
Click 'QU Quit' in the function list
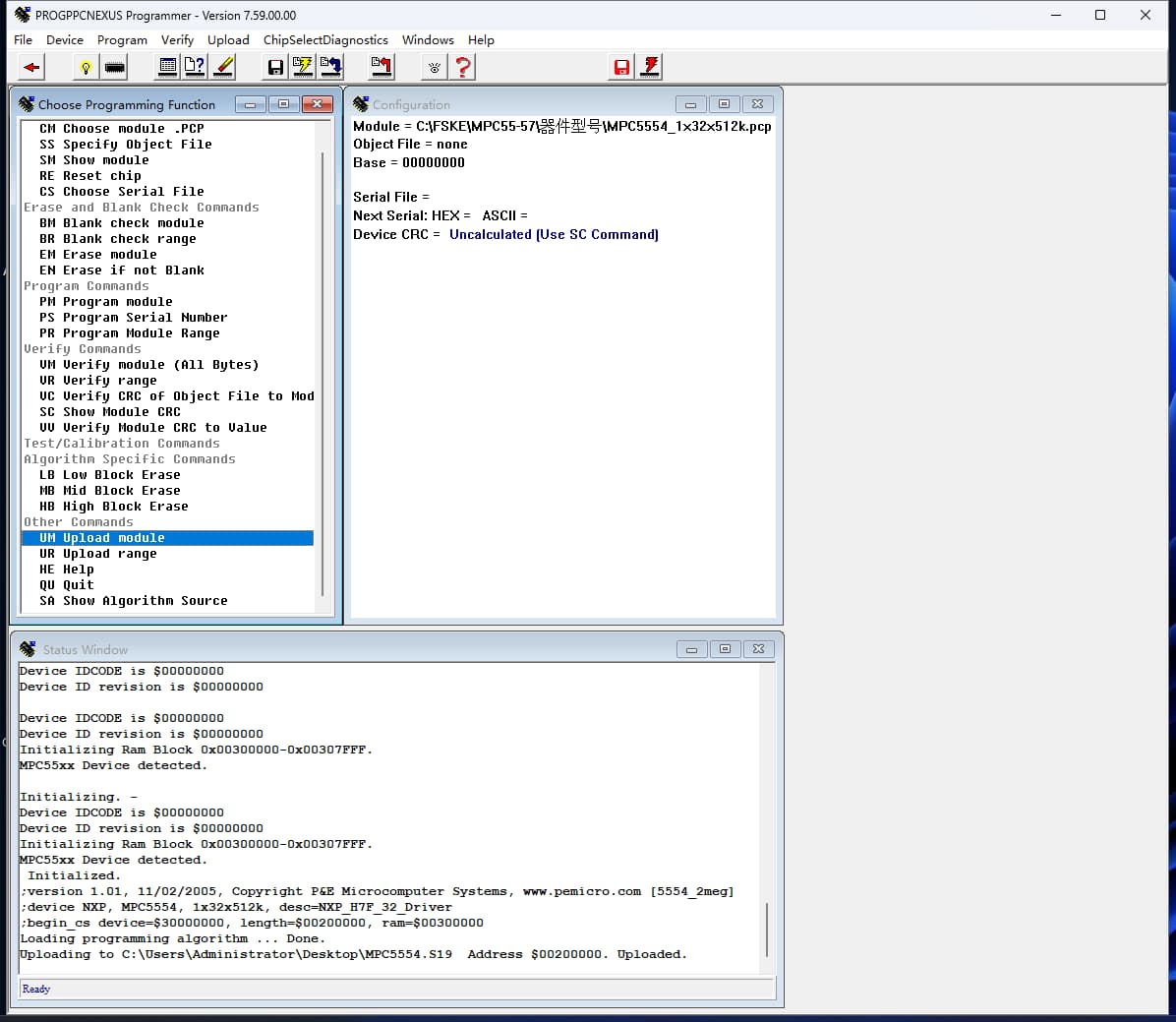[67, 585]
